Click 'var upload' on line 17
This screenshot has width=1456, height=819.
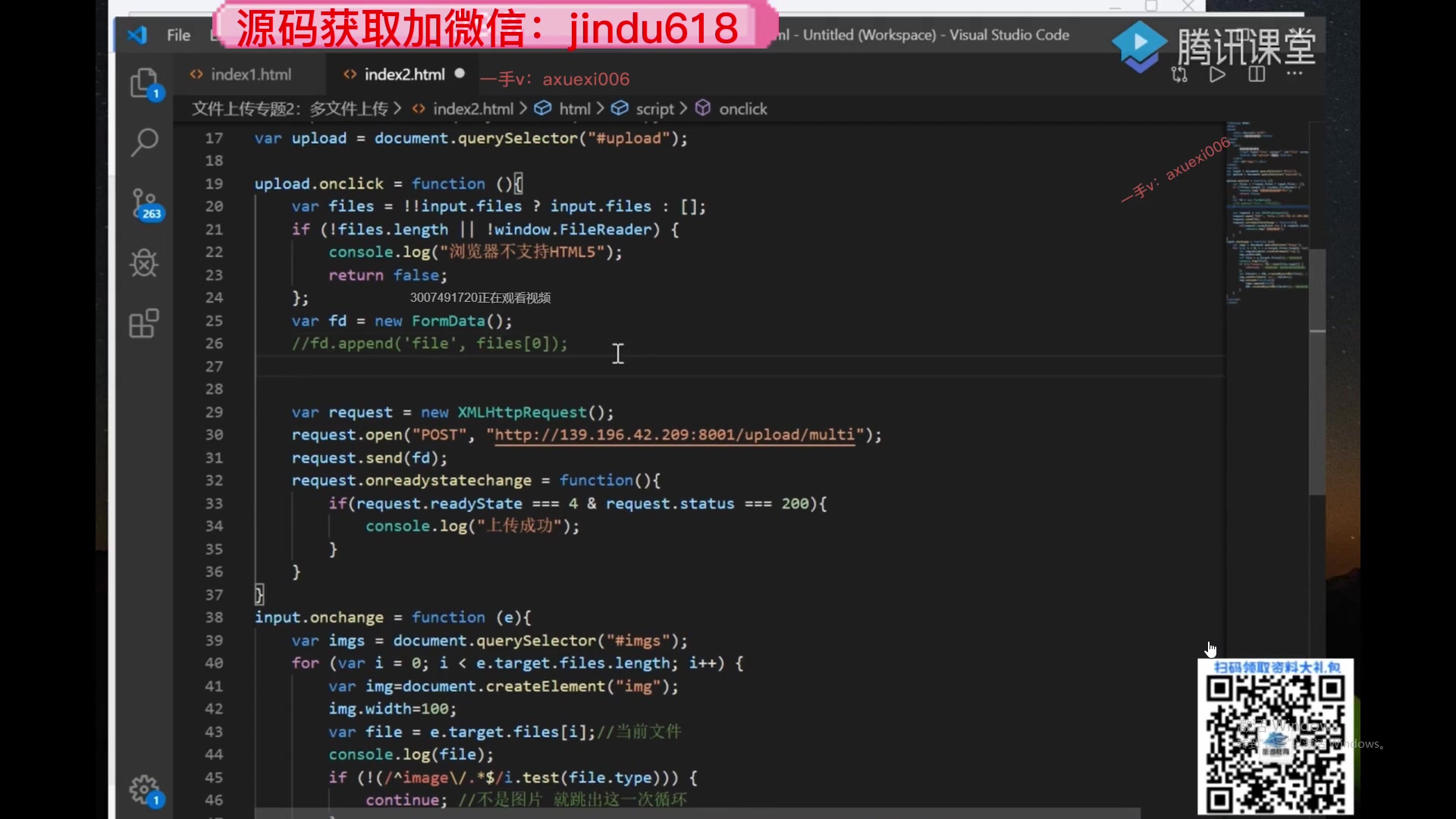(x=300, y=138)
